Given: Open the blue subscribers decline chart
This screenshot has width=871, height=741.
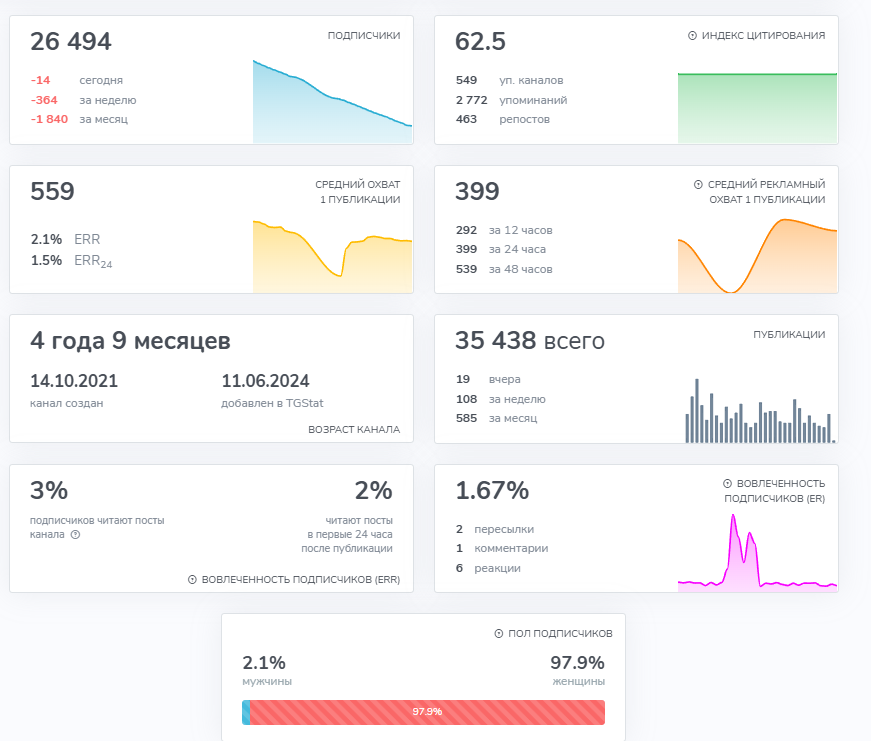Looking at the screenshot, I should click(x=332, y=102).
